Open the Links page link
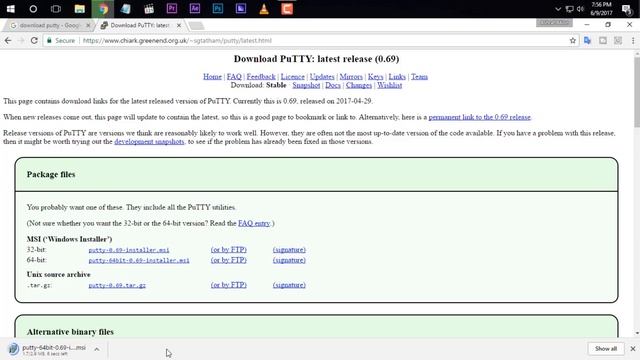 point(397,77)
